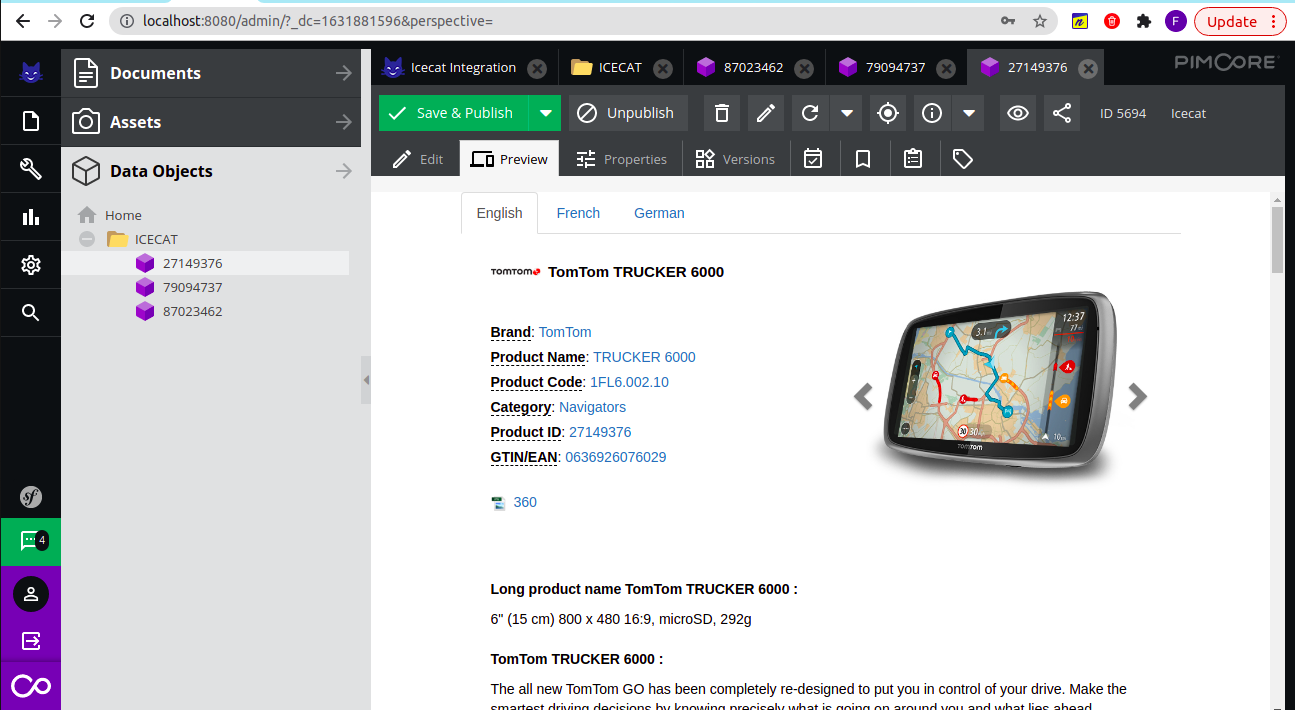Open the Marketing bar chart icon
1295x710 pixels.
coord(30,217)
